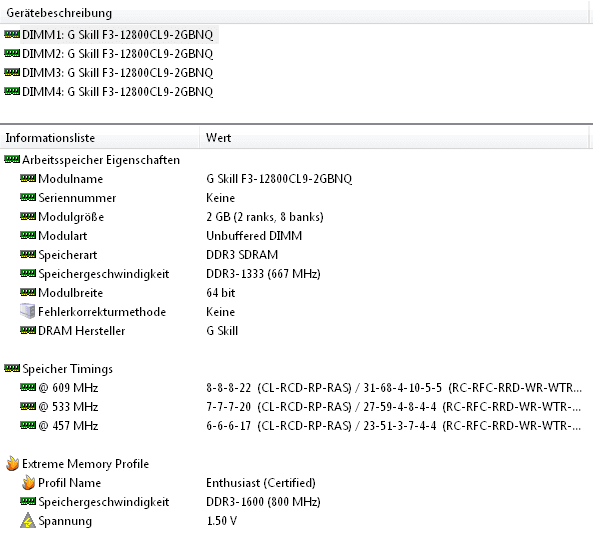Click the Wert column header
Screen dimensions: 593x552
coord(393,138)
